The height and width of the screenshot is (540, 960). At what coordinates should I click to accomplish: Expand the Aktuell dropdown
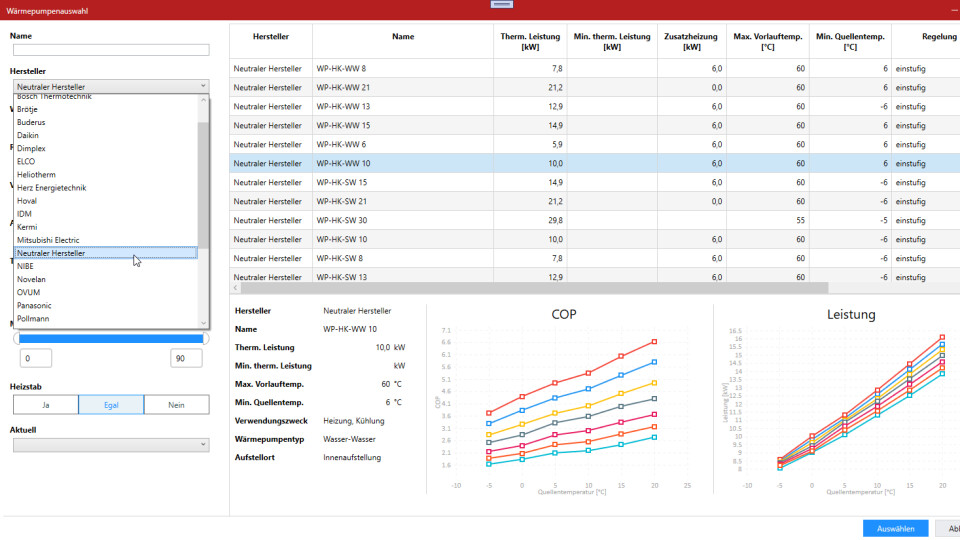(x=202, y=445)
